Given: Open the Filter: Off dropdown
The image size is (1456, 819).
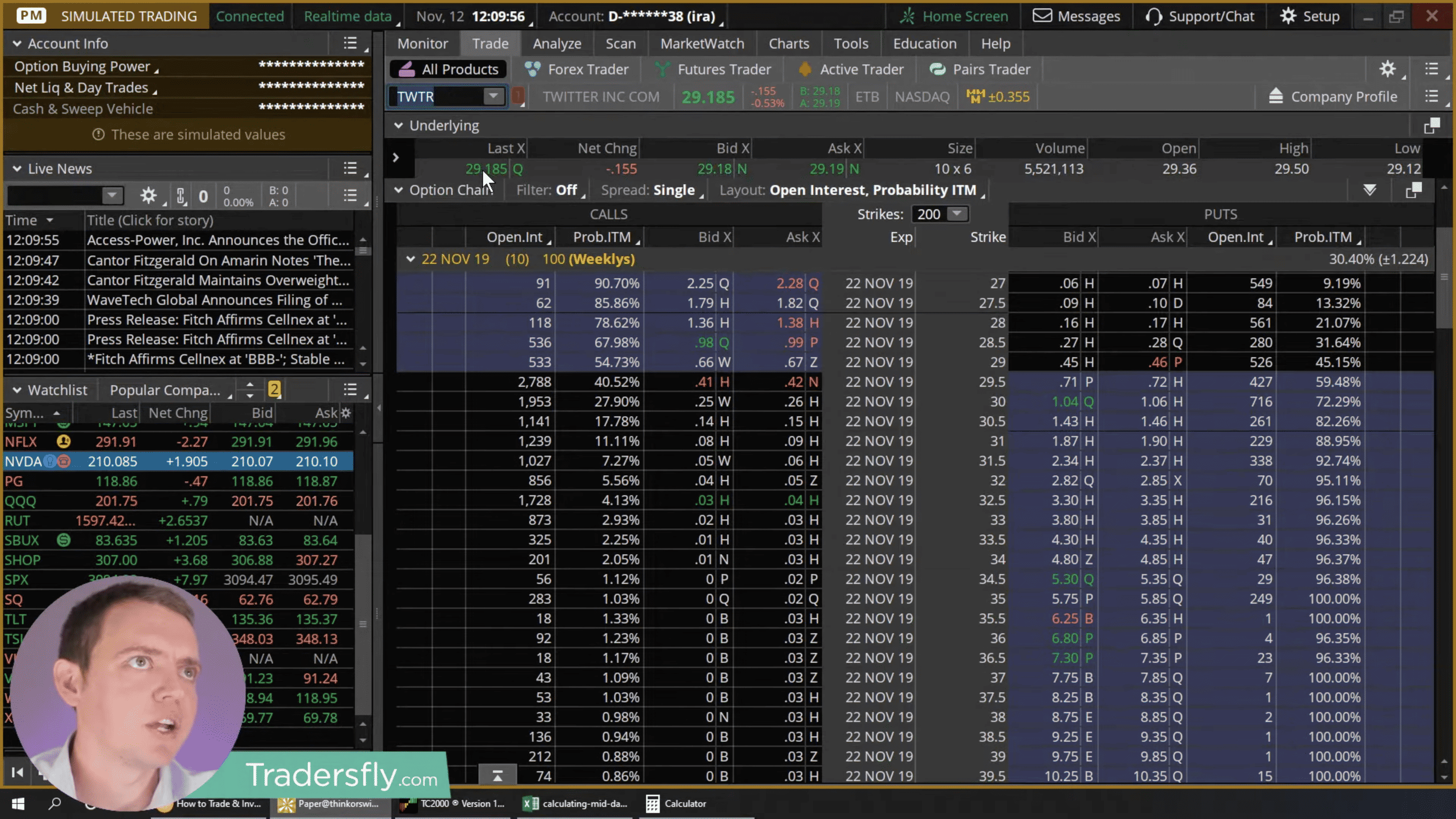Looking at the screenshot, I should [x=550, y=190].
